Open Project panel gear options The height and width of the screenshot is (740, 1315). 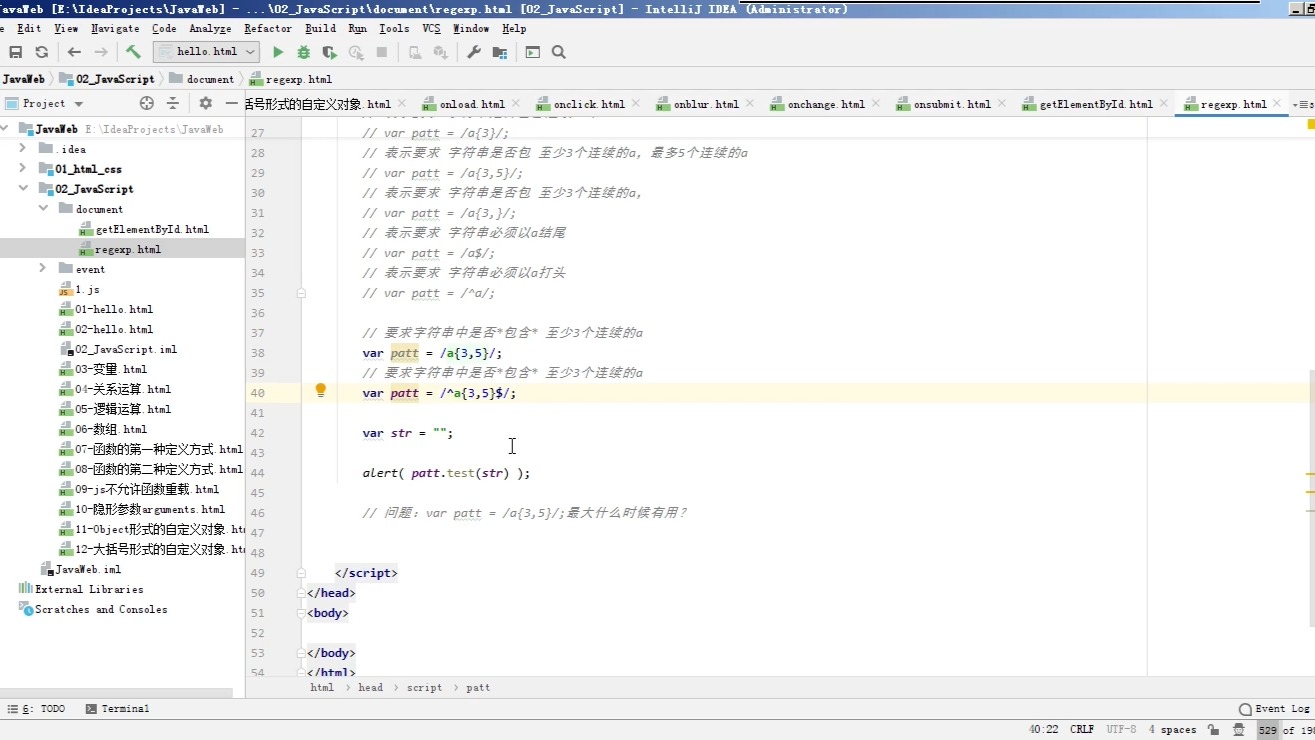click(205, 103)
